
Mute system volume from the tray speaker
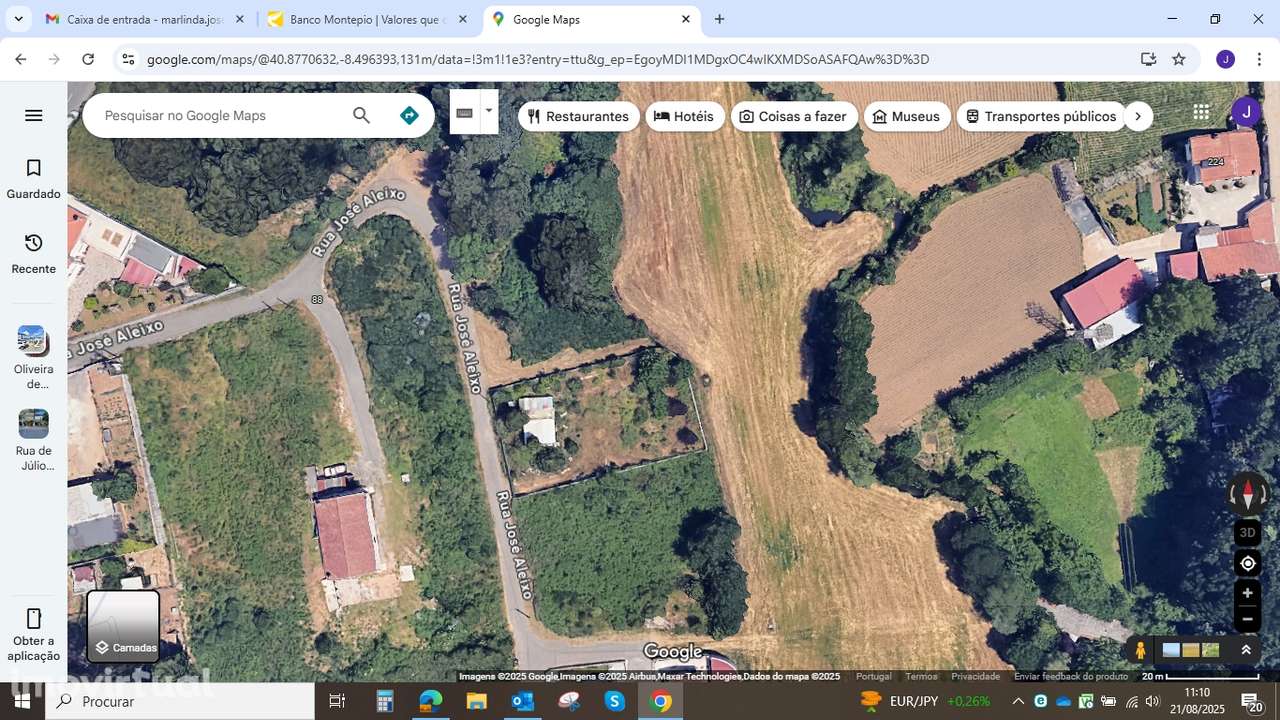coord(1152,701)
